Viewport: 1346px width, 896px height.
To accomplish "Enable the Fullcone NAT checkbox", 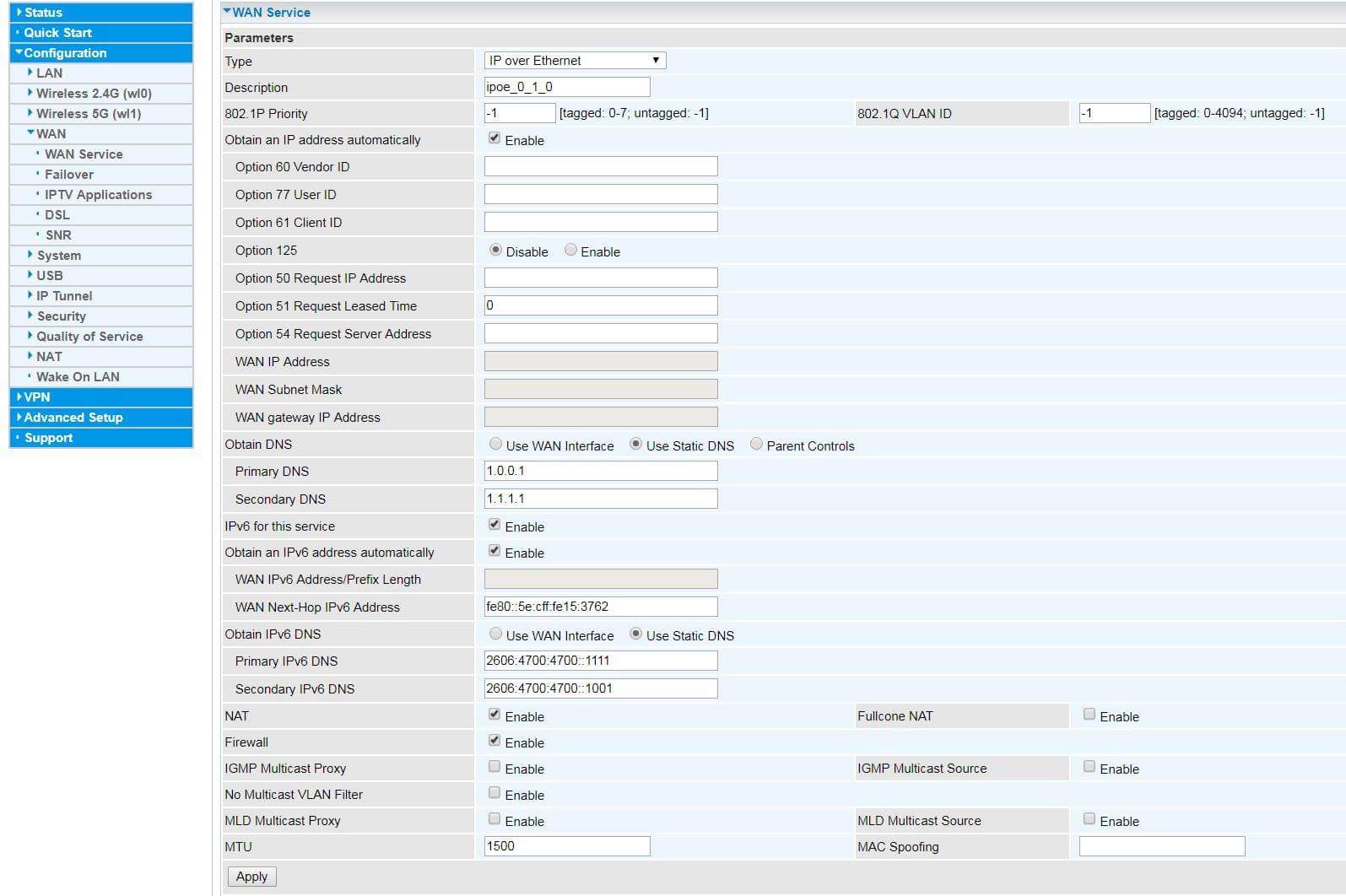I will [1089, 715].
